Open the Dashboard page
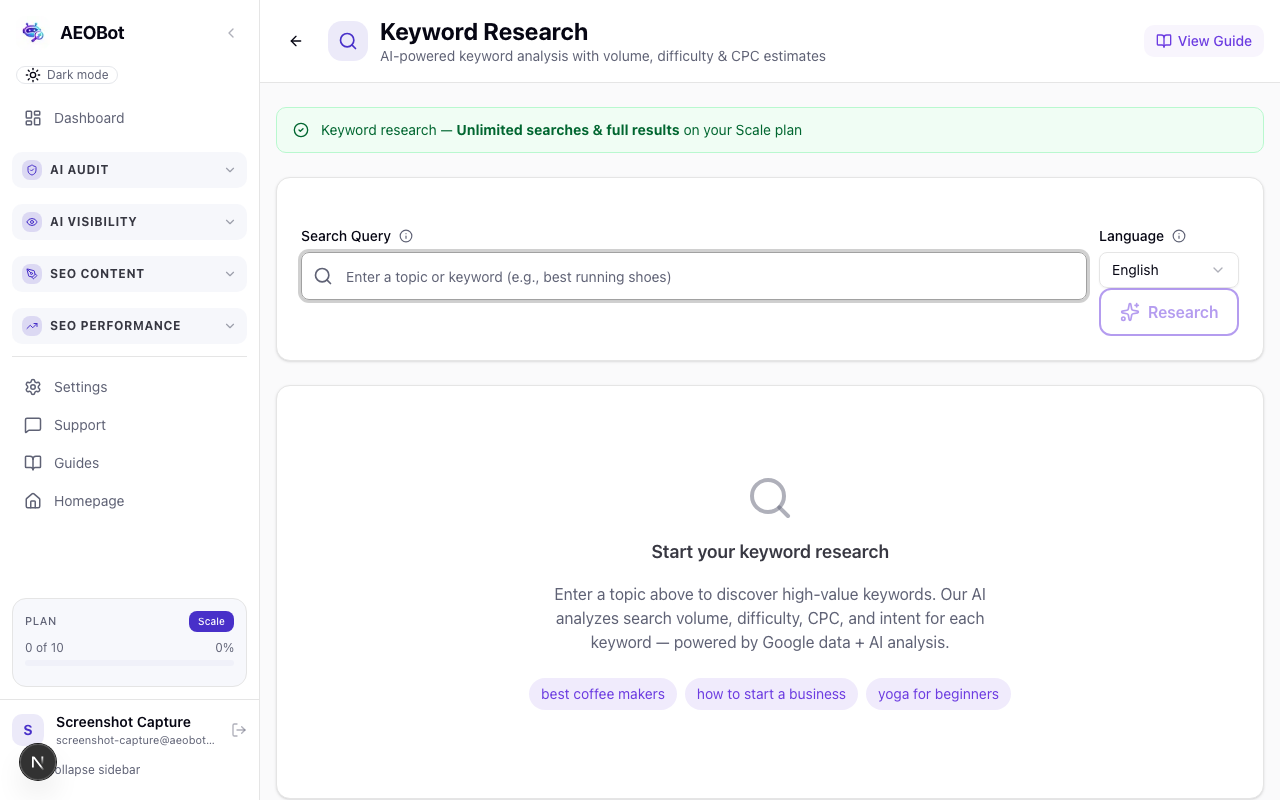The width and height of the screenshot is (1280, 800). pos(129,118)
